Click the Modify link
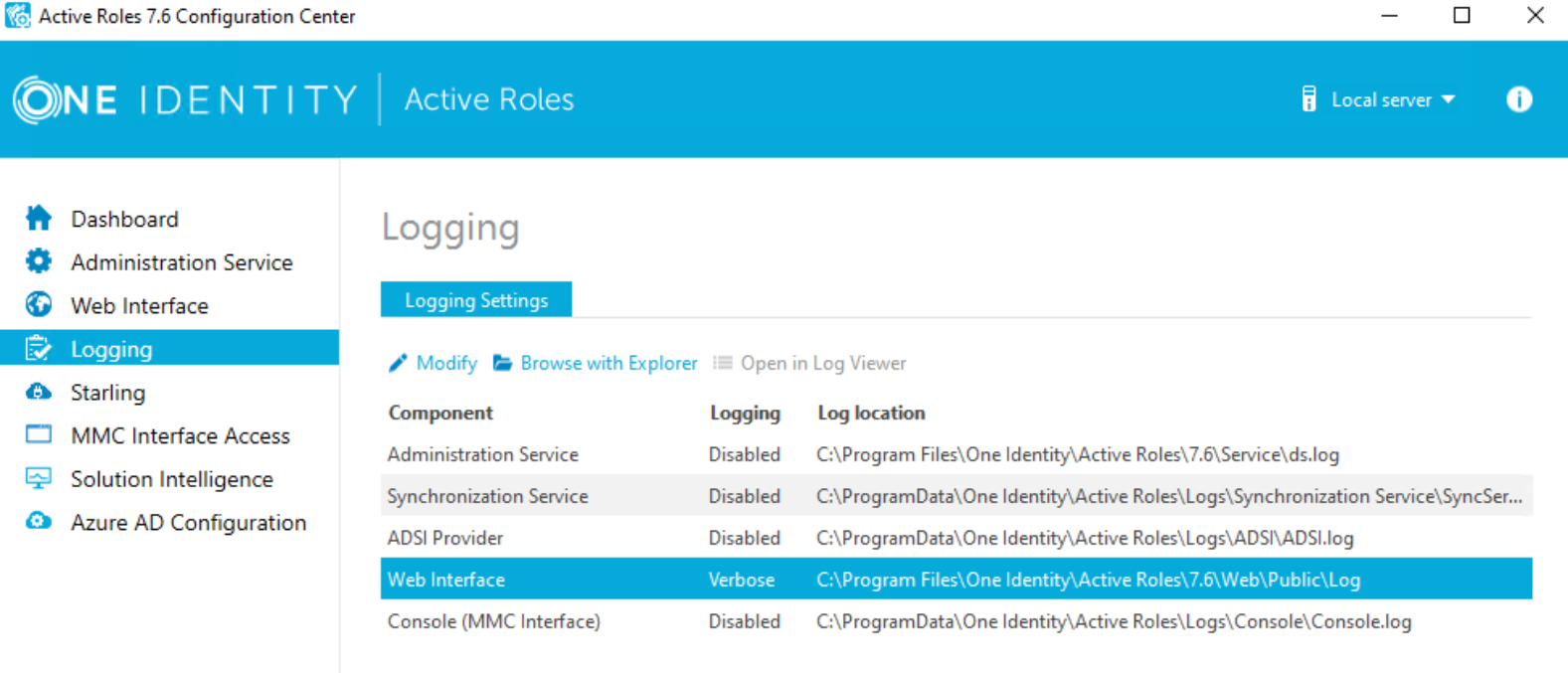 (446, 363)
